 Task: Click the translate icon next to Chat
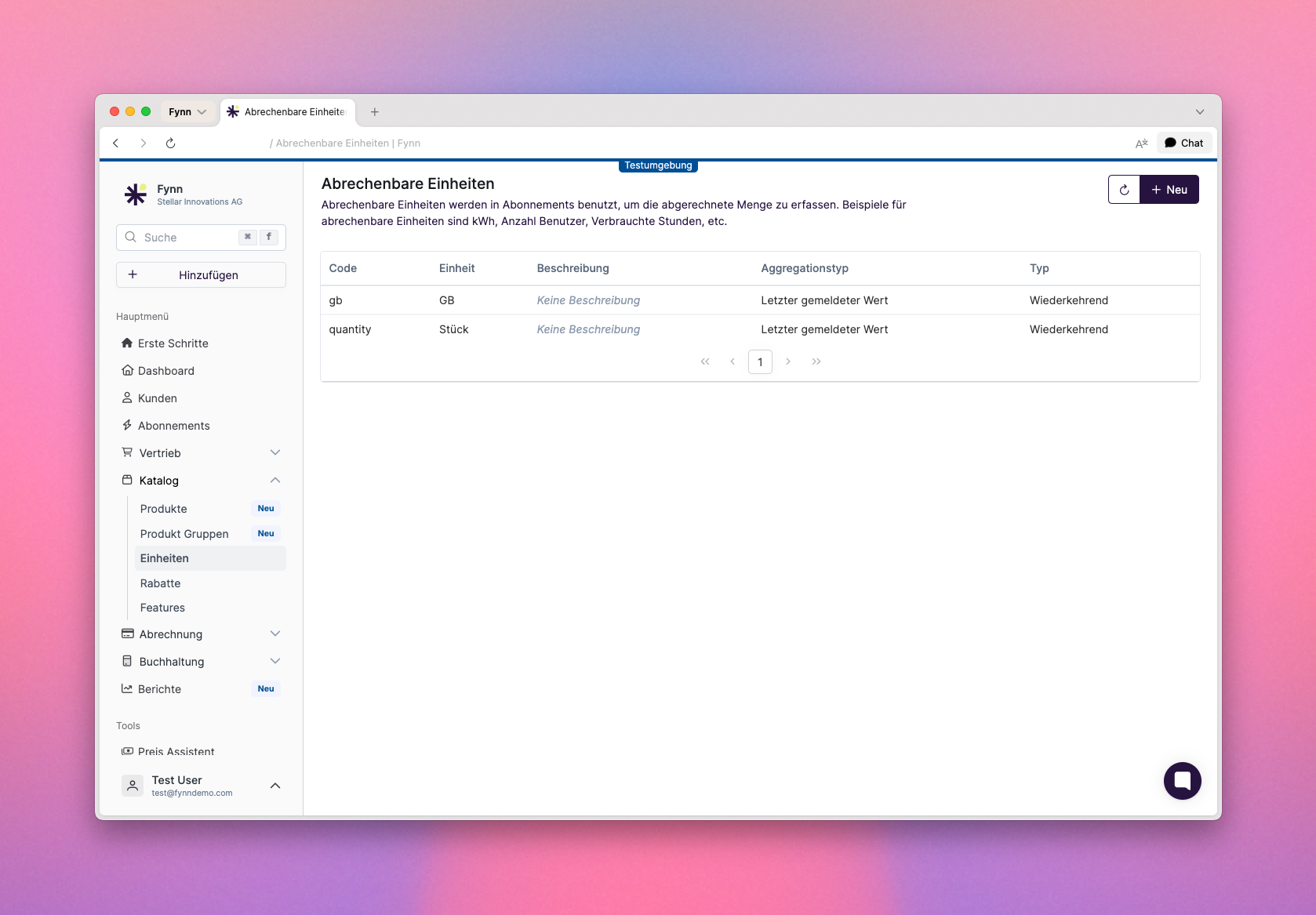coord(1141,143)
